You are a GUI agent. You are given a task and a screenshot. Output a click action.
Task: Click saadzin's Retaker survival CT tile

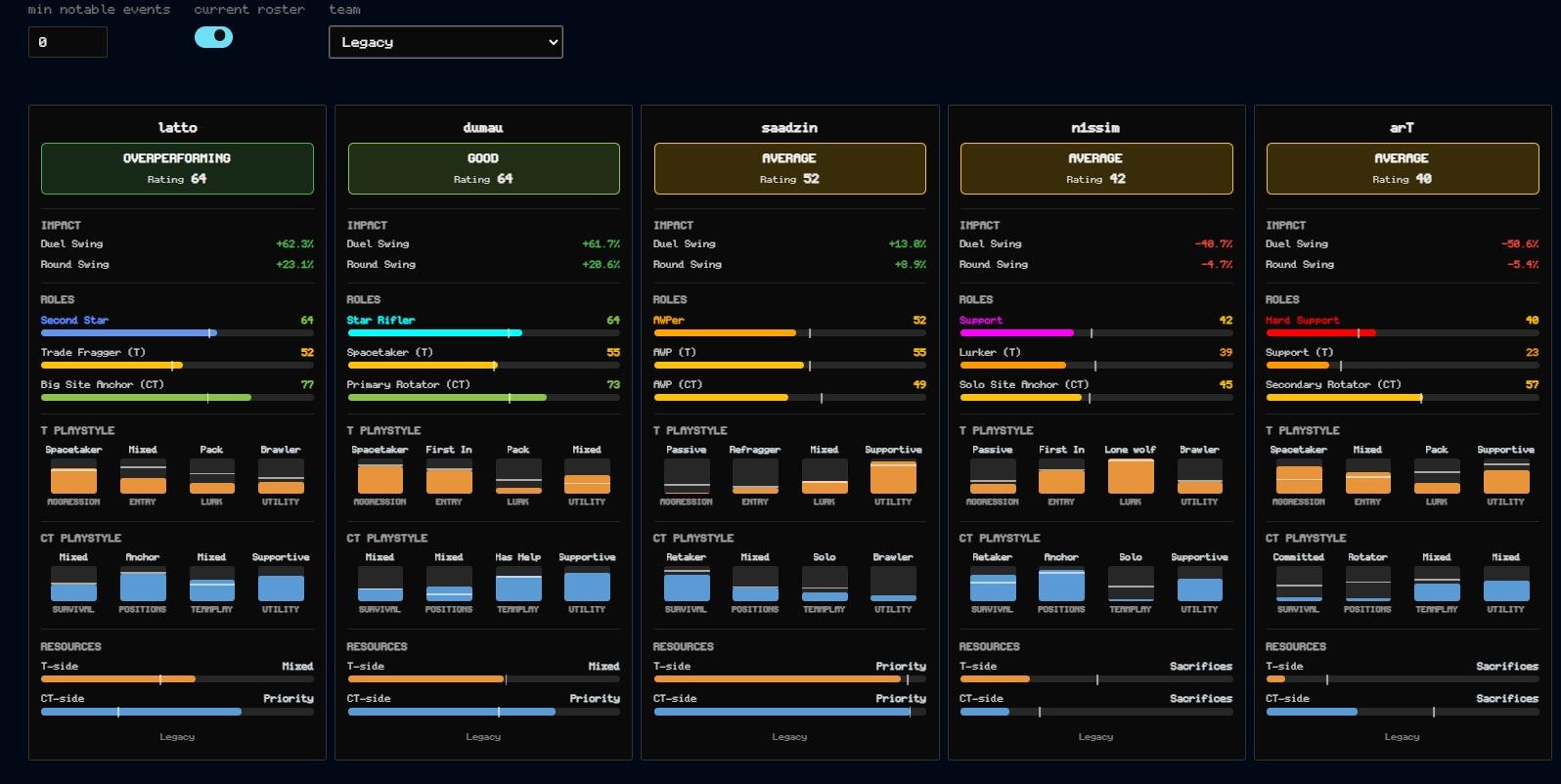pos(687,584)
